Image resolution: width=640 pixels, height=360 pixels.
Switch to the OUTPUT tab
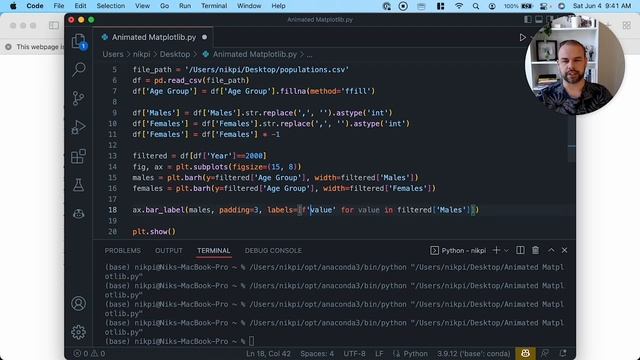point(169,251)
